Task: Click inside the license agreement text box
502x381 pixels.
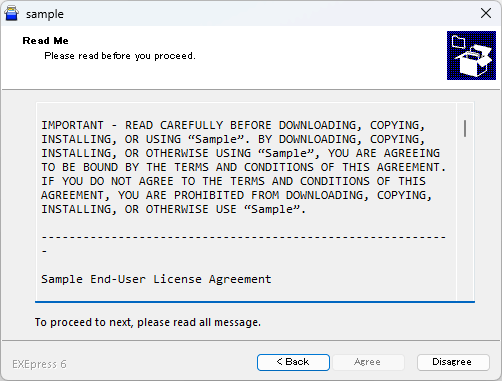Action: coord(247,202)
